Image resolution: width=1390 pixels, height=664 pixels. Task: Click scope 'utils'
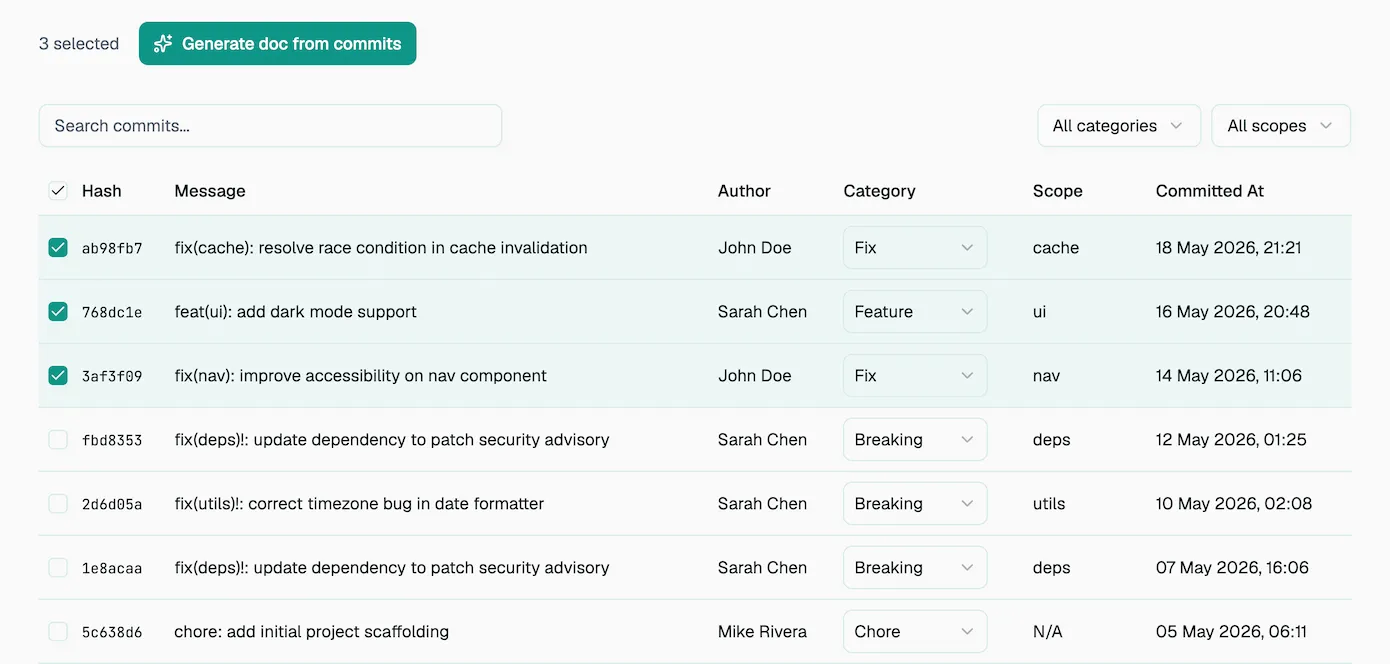1049,504
